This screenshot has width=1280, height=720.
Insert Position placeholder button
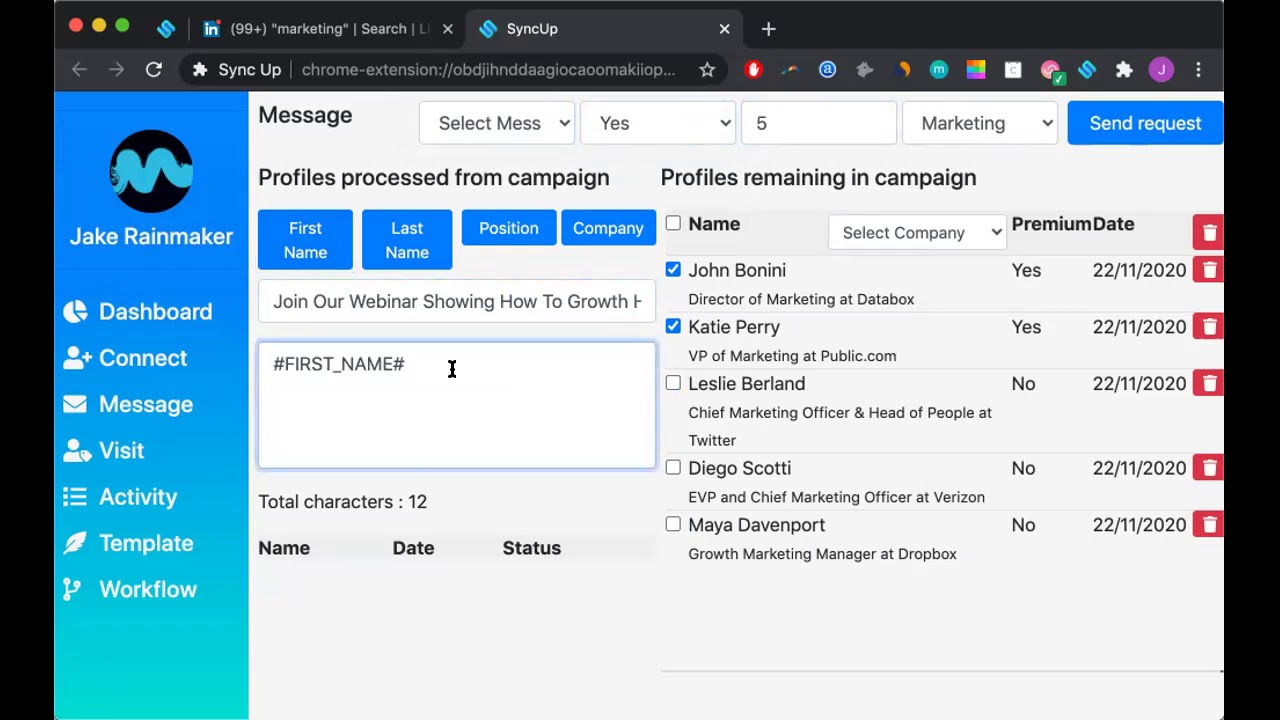click(x=508, y=228)
